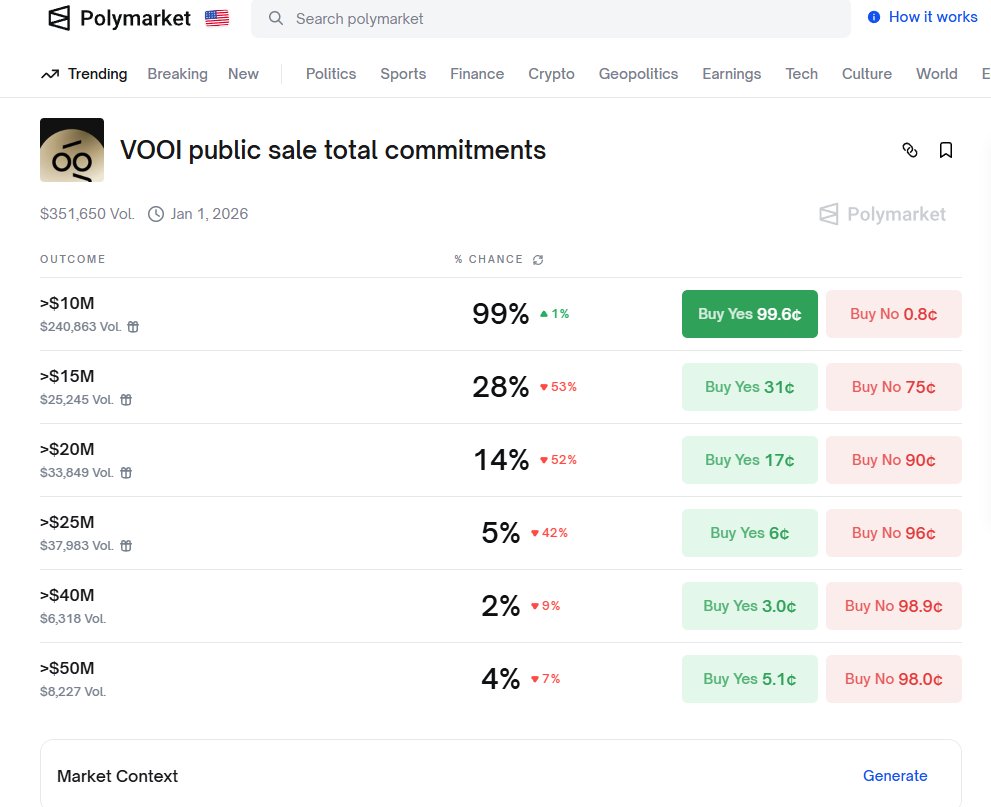This screenshot has width=991, height=807.
Task: Buy No at 90¢ for >$20M
Action: click(x=894, y=460)
